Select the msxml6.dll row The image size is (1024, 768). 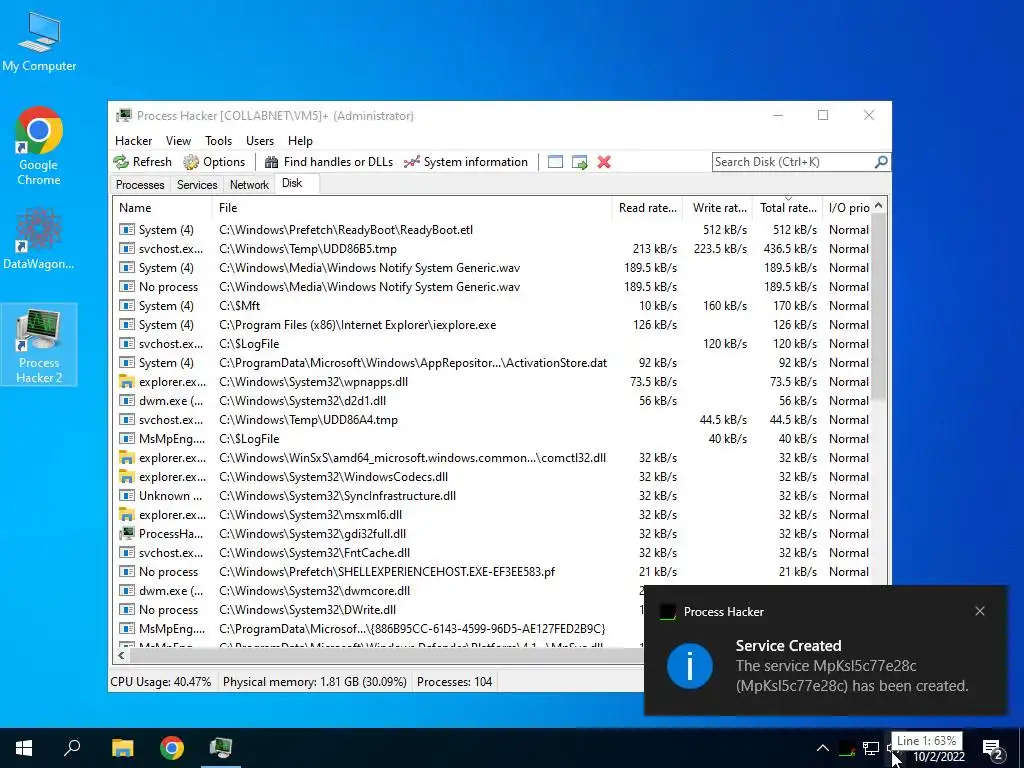pos(493,515)
